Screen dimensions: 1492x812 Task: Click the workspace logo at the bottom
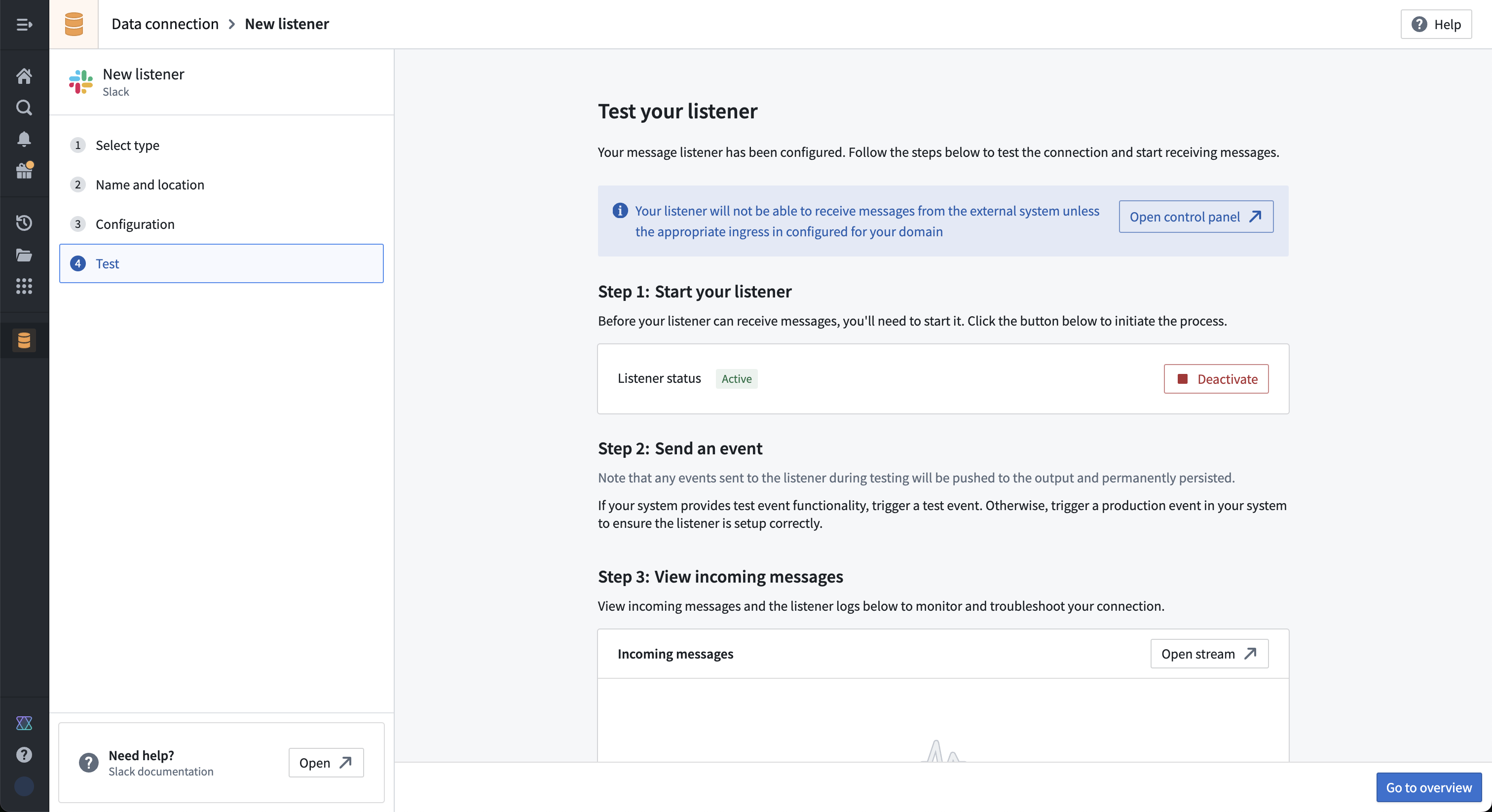[24, 723]
